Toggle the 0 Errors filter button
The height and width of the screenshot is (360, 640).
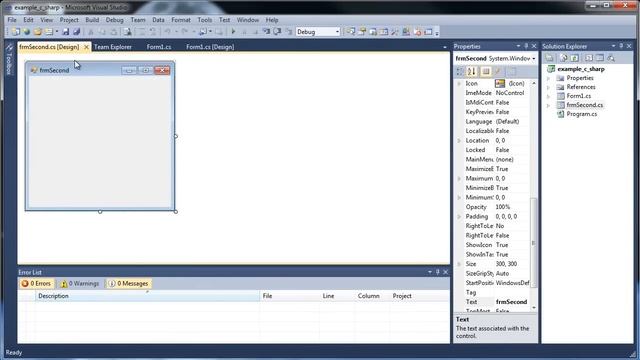click(37, 283)
